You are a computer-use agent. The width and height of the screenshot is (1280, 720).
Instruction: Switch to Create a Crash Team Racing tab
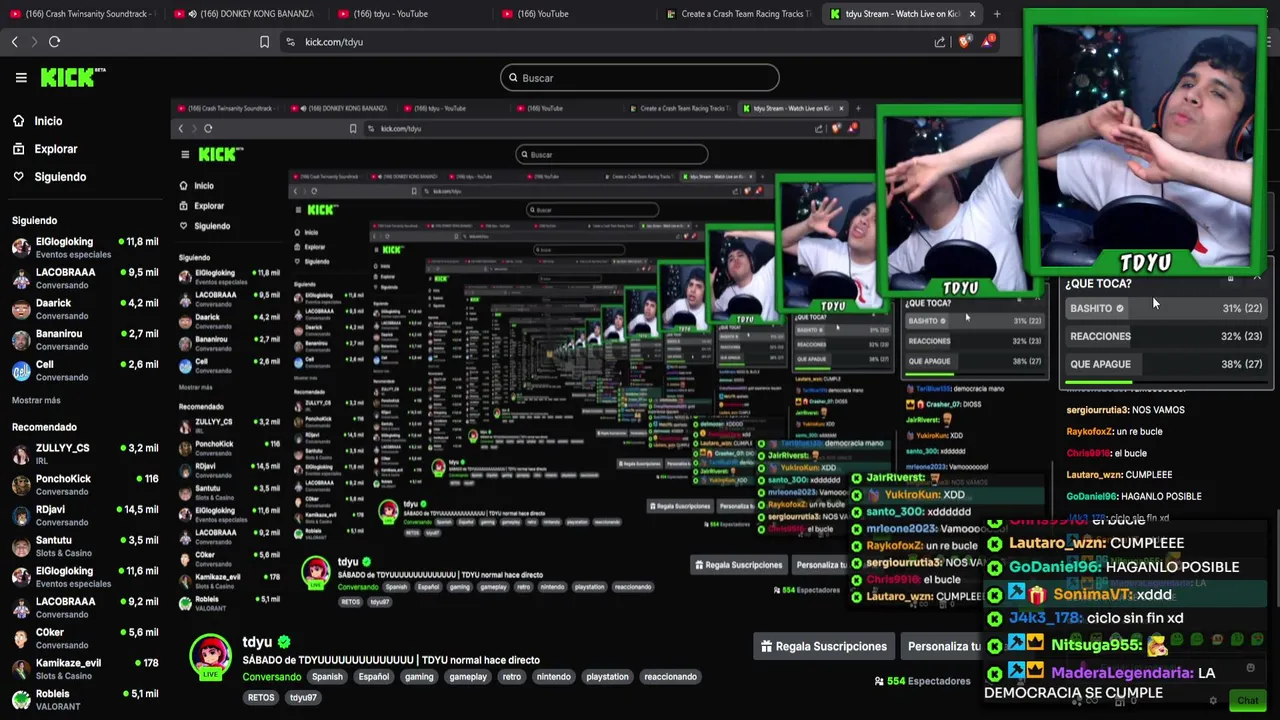(738, 14)
